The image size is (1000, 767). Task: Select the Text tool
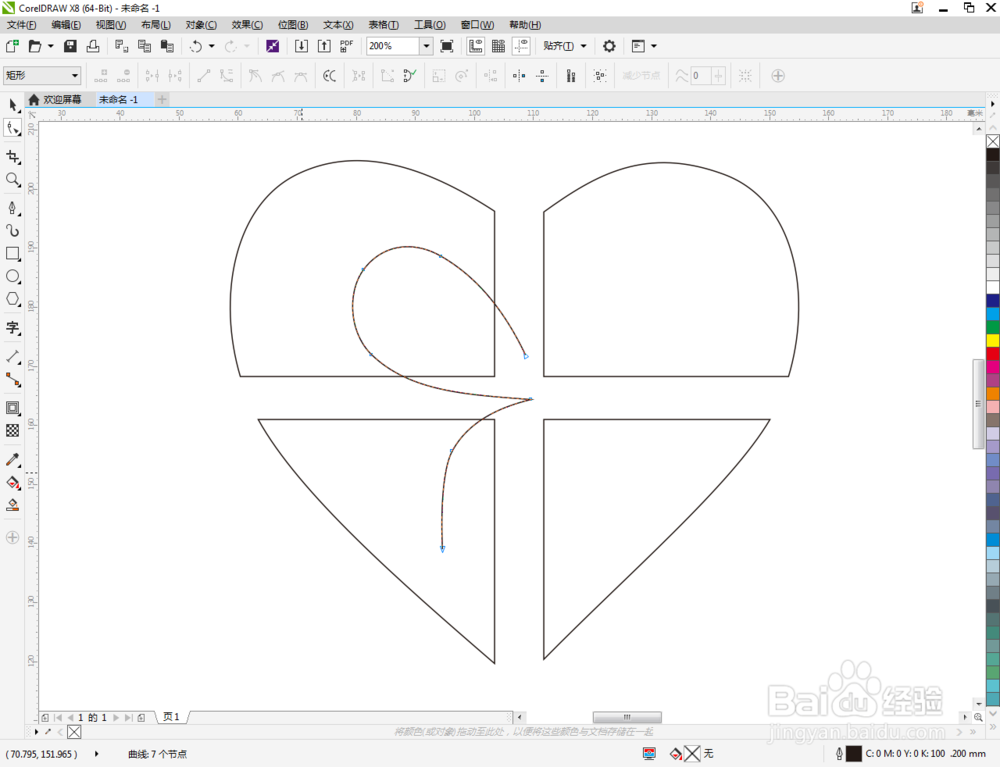click(x=13, y=328)
